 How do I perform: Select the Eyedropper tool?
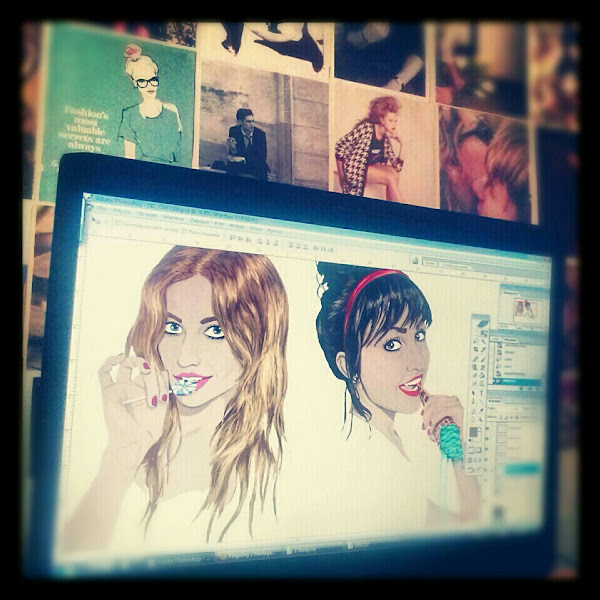click(481, 411)
